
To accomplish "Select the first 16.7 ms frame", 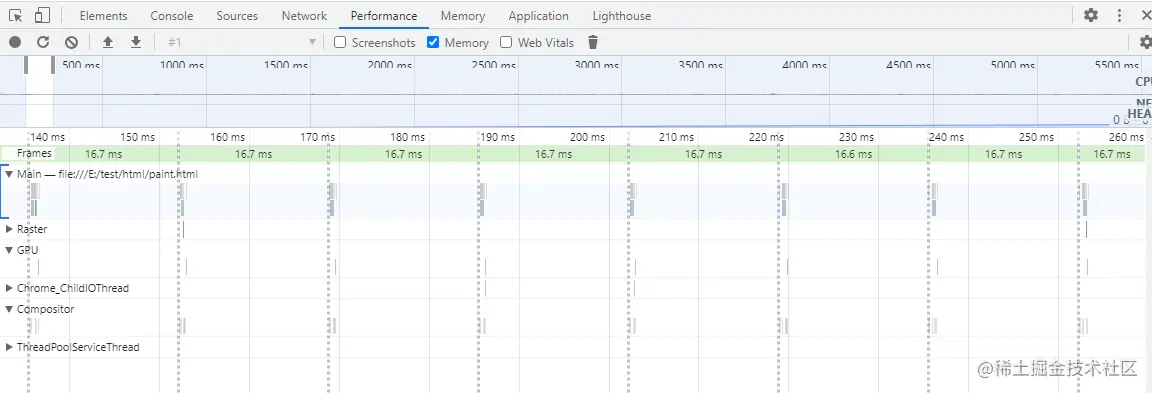I will tap(104, 154).
